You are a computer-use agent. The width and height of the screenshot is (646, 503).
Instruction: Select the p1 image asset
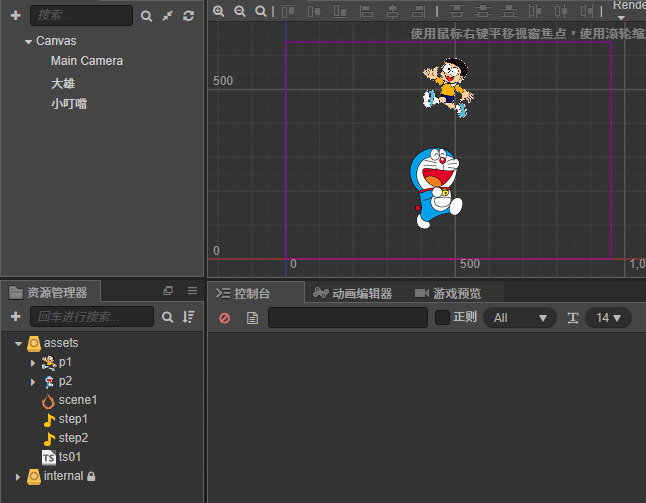(x=65, y=362)
